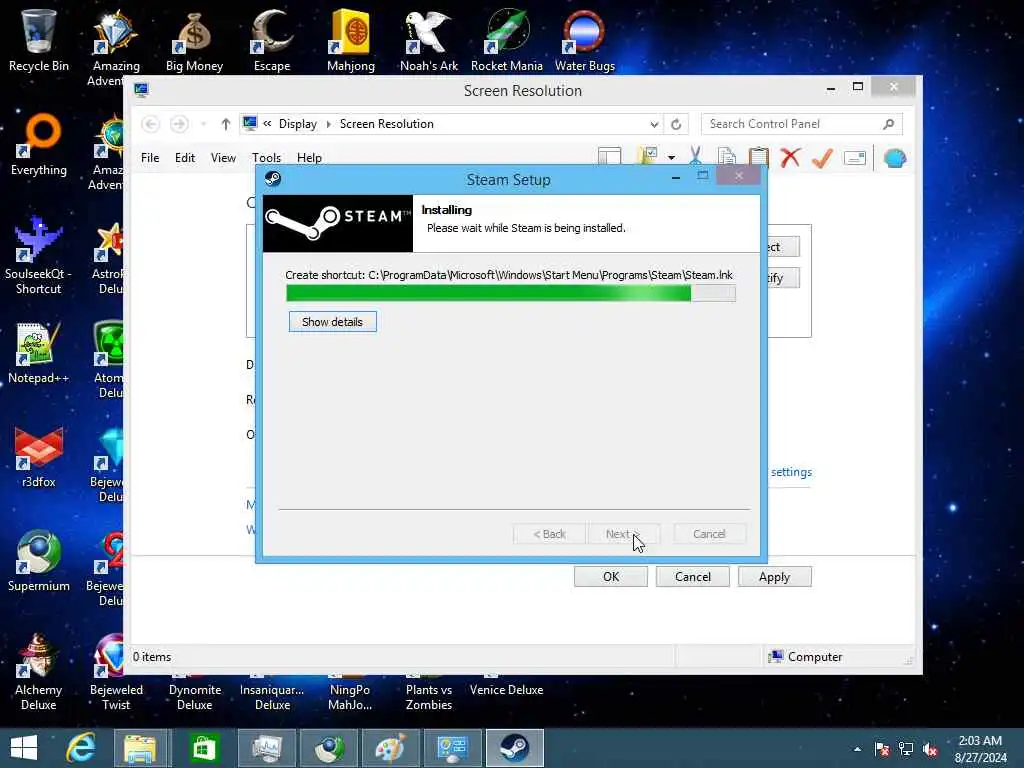This screenshot has height=768, width=1024.
Task: Click the Computer status bar entry
Action: click(805, 657)
